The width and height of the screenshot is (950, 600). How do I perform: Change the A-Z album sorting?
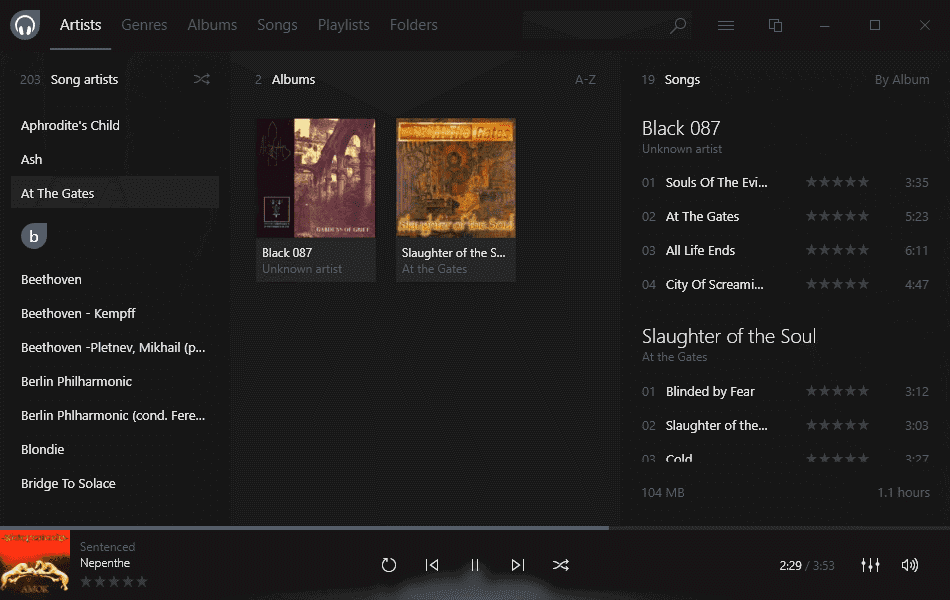tap(586, 79)
